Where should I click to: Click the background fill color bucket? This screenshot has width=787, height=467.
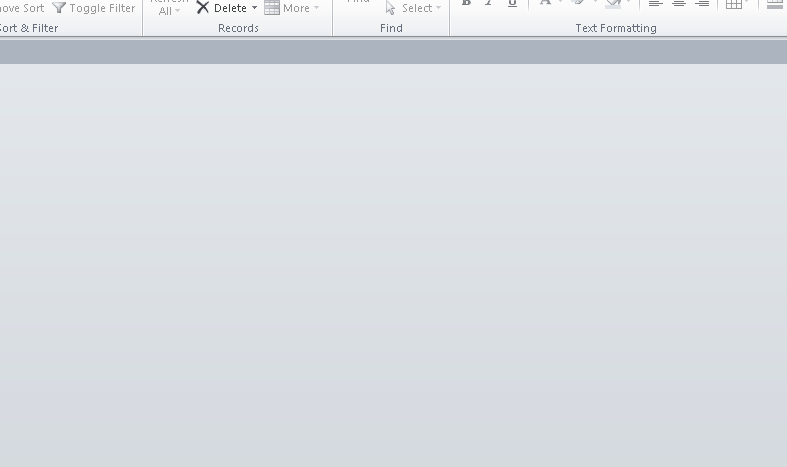coord(613,4)
